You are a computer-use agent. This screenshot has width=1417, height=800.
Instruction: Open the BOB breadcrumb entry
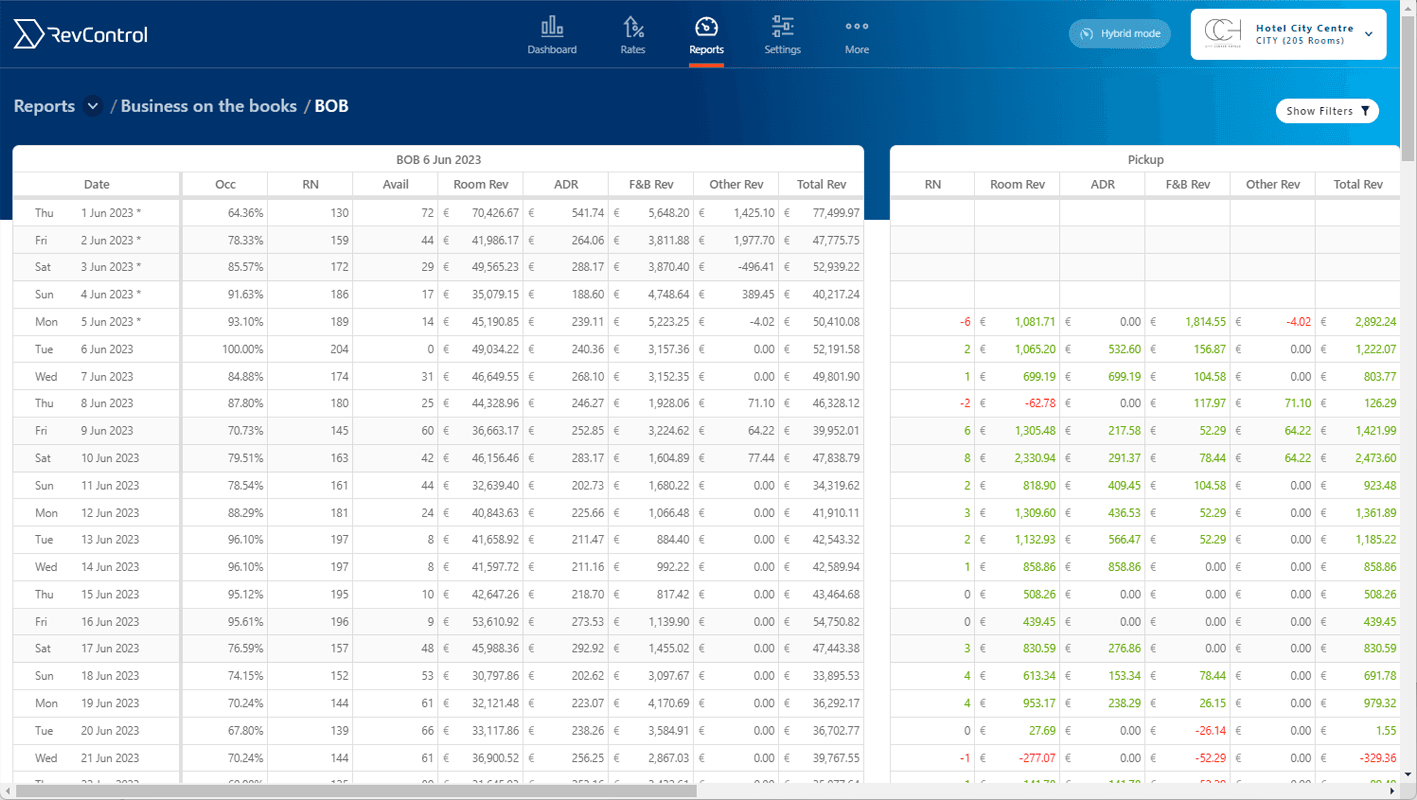click(331, 106)
